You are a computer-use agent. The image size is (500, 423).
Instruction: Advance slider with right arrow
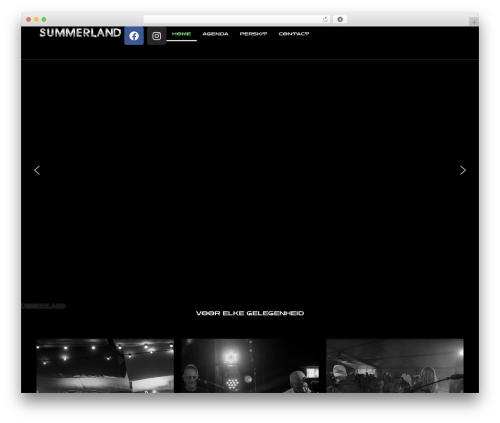463,170
